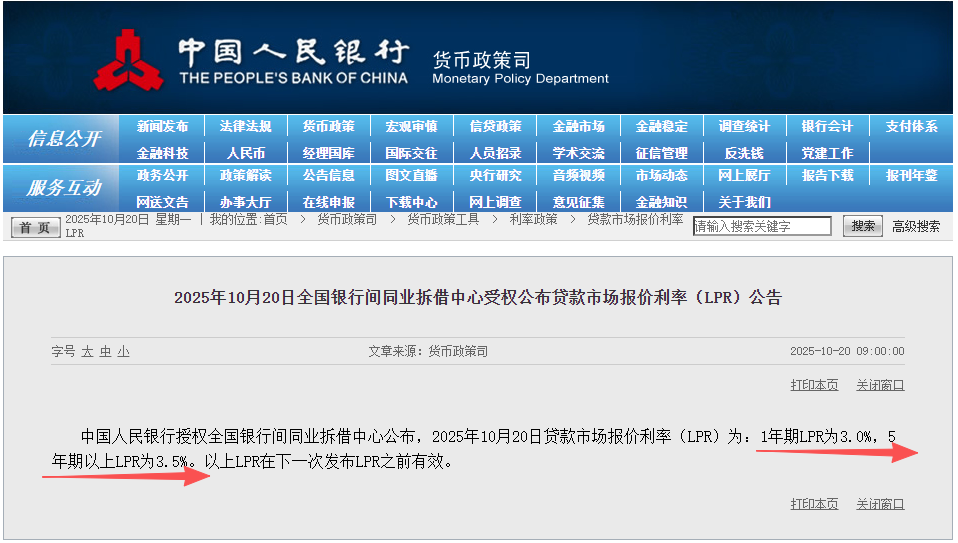Set font size to 大 (large)
Screen dimensions: 958x543
click(87, 352)
